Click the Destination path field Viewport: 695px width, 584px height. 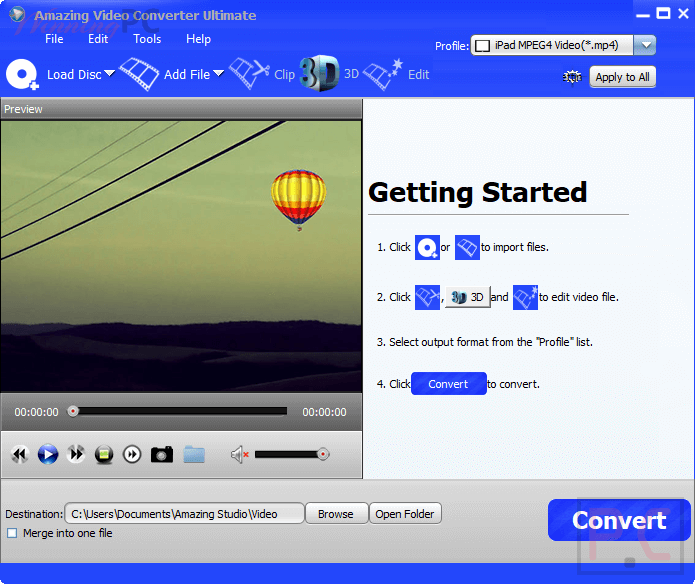184,514
